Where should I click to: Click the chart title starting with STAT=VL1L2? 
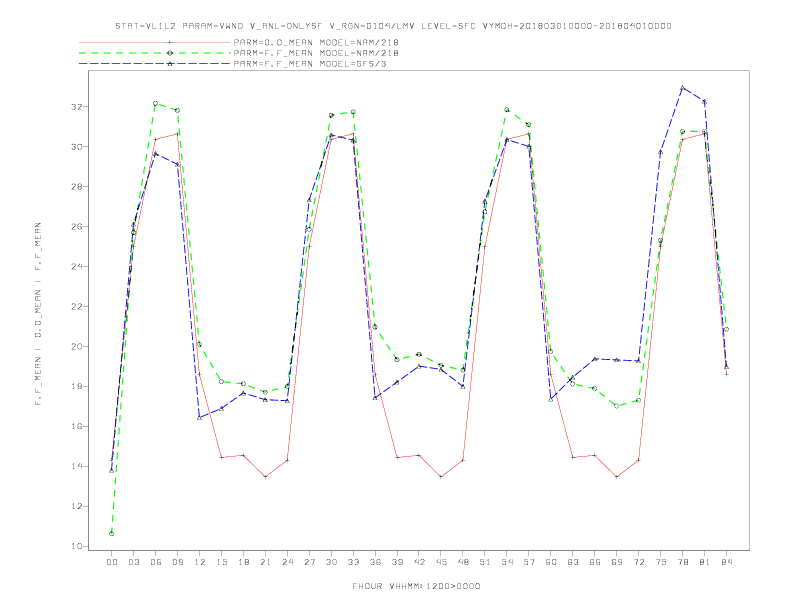coord(393,26)
